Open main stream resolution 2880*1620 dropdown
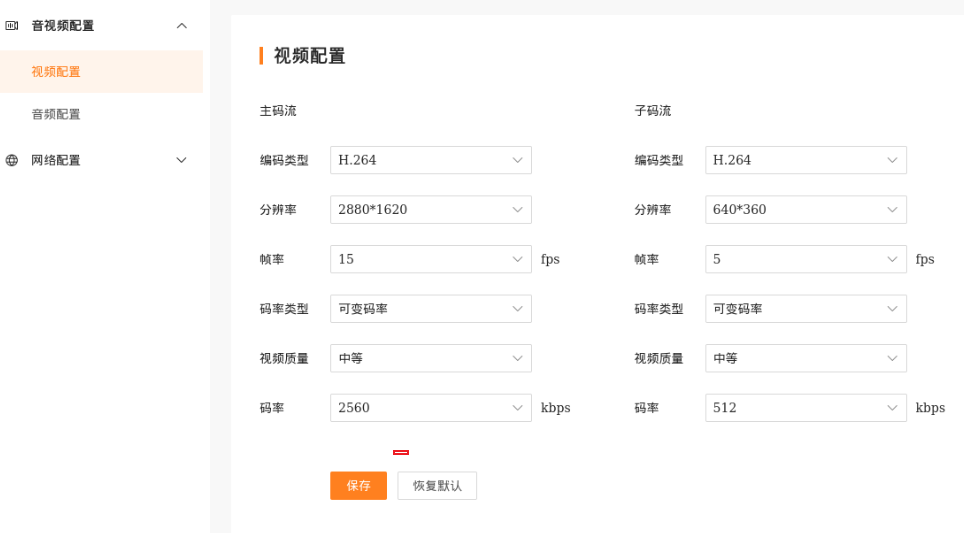This screenshot has width=964, height=533. tap(430, 210)
